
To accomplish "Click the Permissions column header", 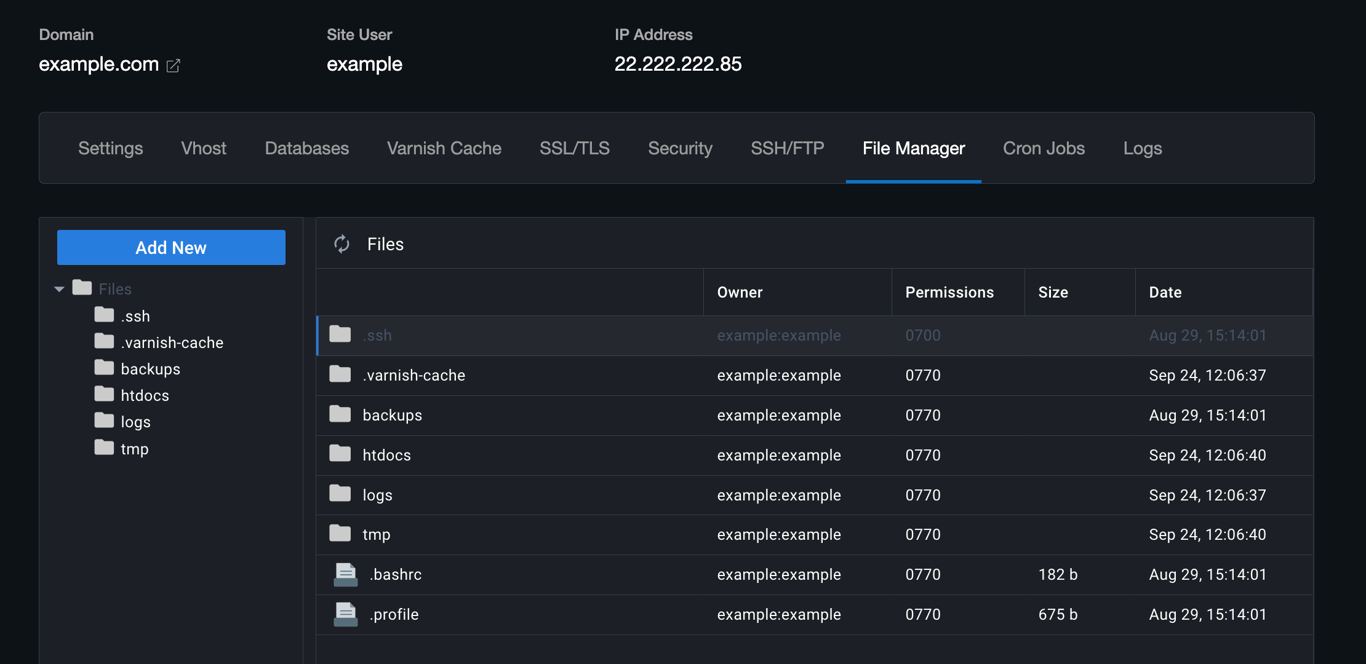I will pos(948,292).
